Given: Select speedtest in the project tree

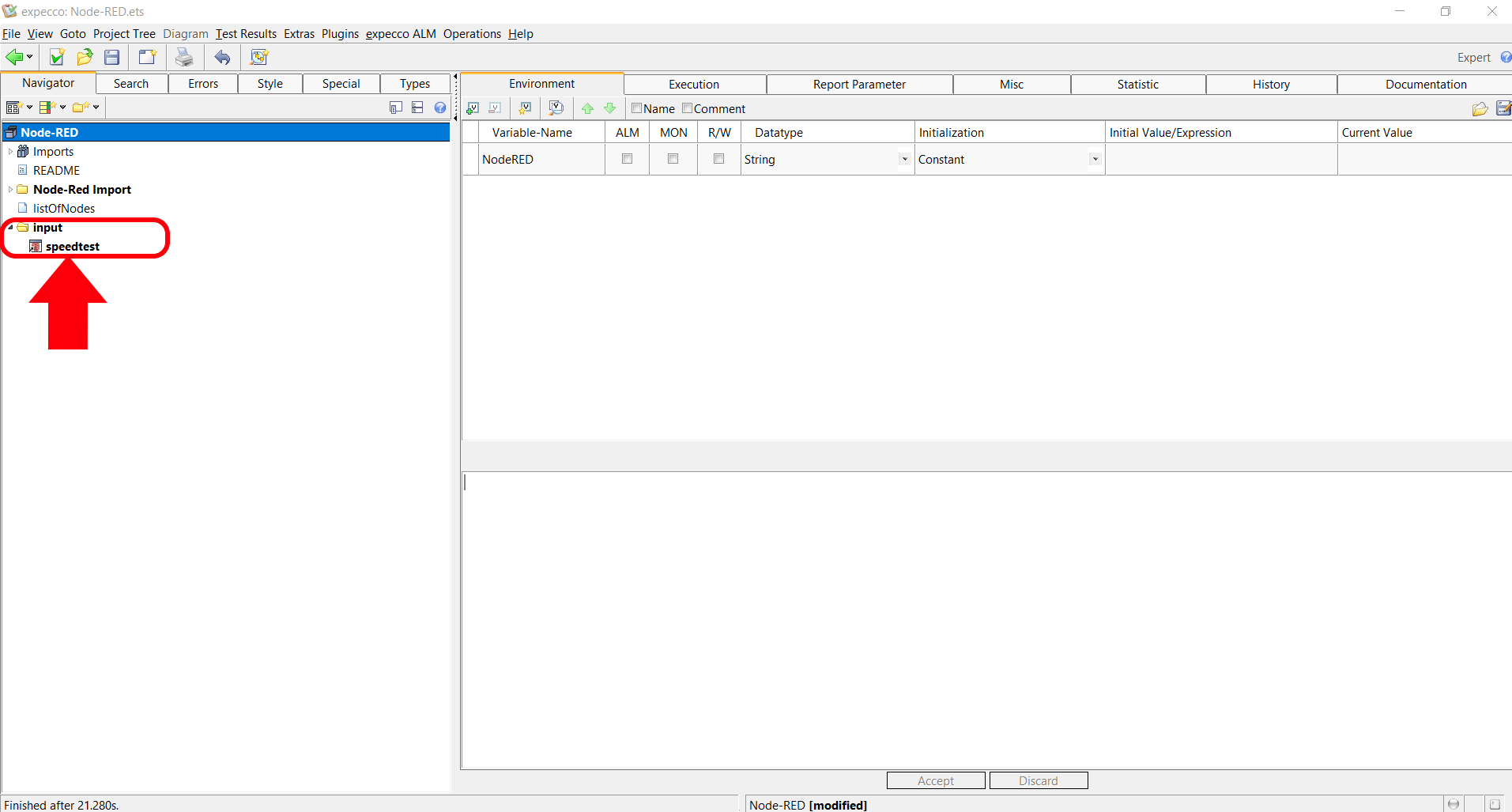Looking at the screenshot, I should click(x=72, y=247).
